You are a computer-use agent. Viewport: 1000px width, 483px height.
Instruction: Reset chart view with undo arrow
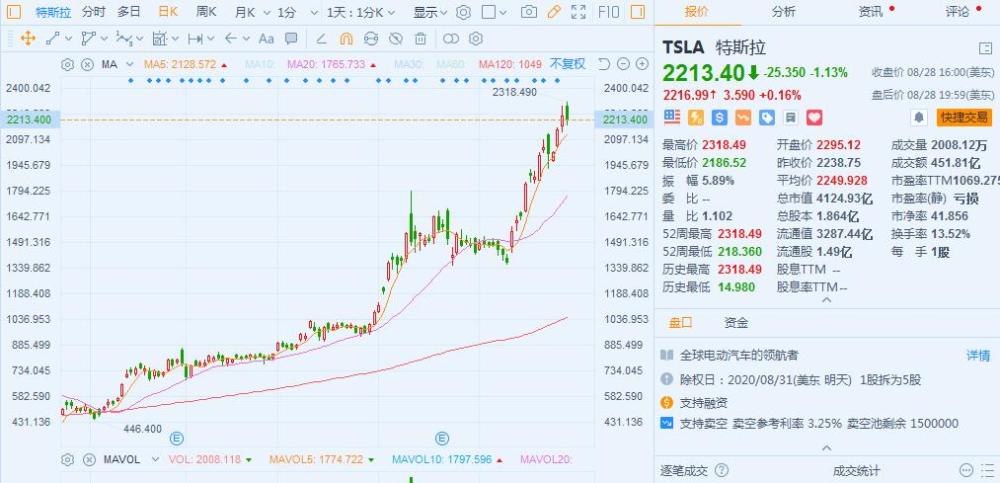(x=605, y=64)
